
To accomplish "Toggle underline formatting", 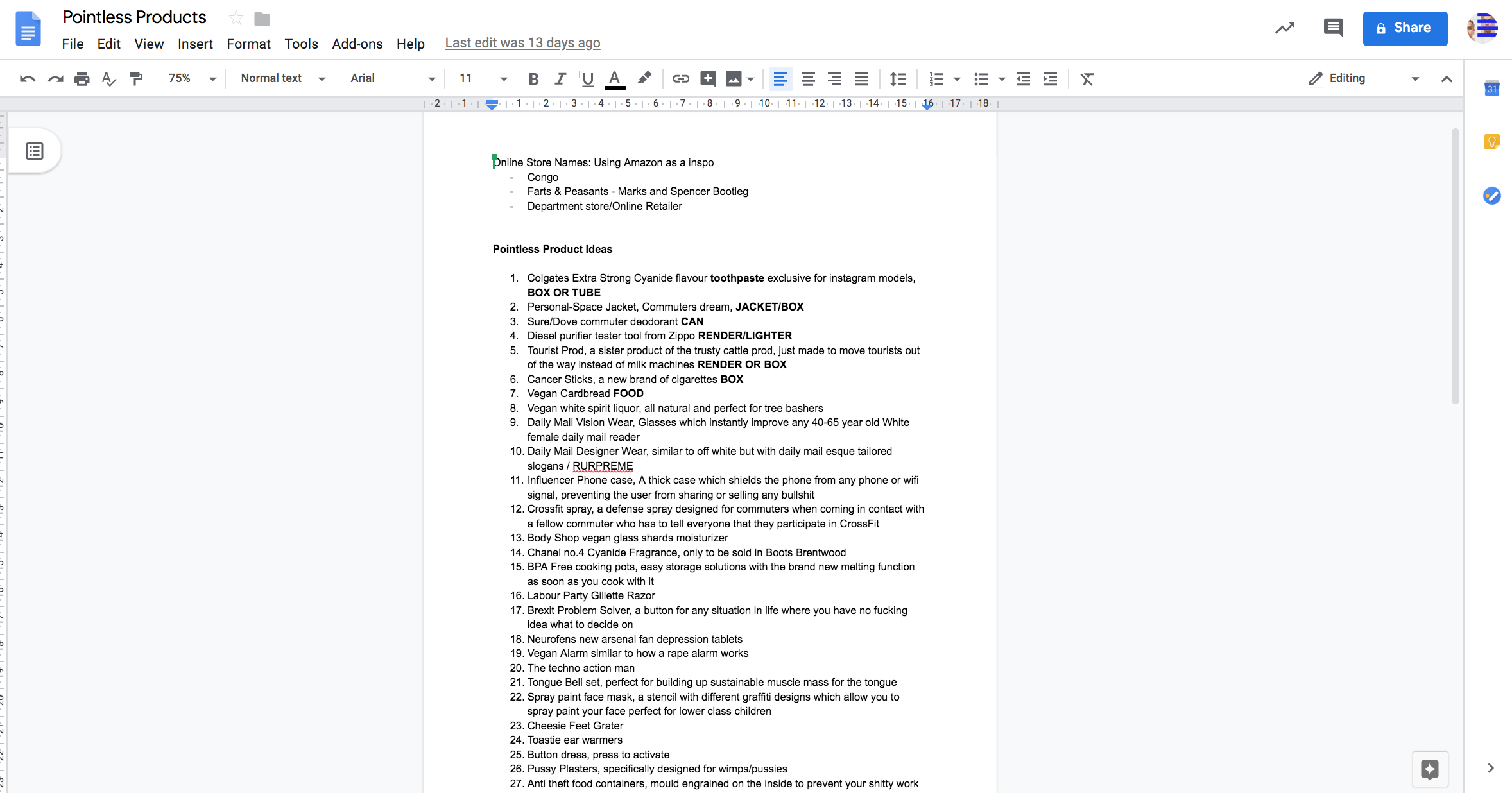I will pyautogui.click(x=587, y=79).
